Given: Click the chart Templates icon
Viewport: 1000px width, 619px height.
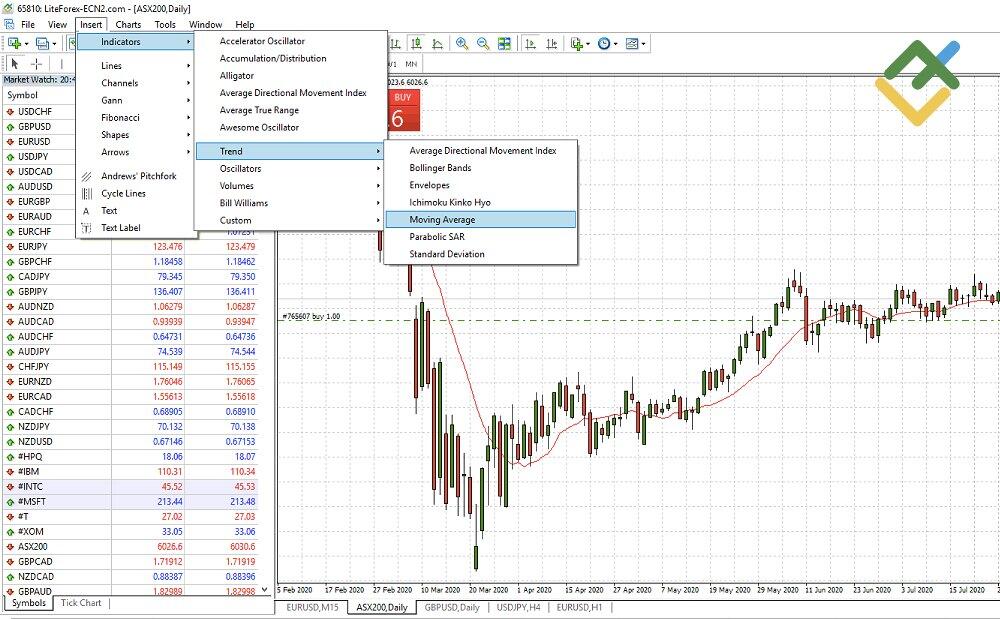Looking at the screenshot, I should coord(632,44).
